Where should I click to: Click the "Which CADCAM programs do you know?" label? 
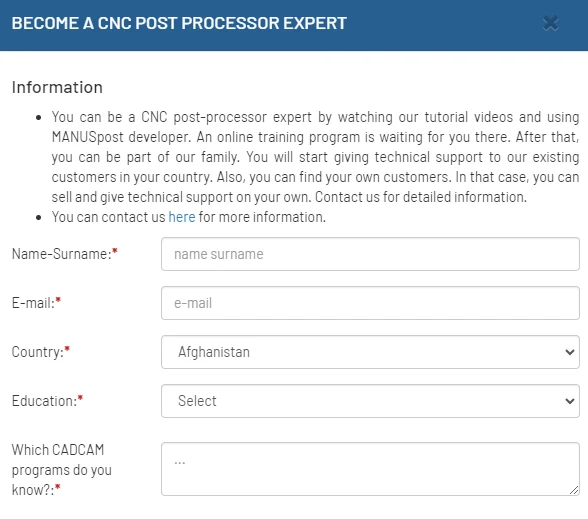pos(62,470)
